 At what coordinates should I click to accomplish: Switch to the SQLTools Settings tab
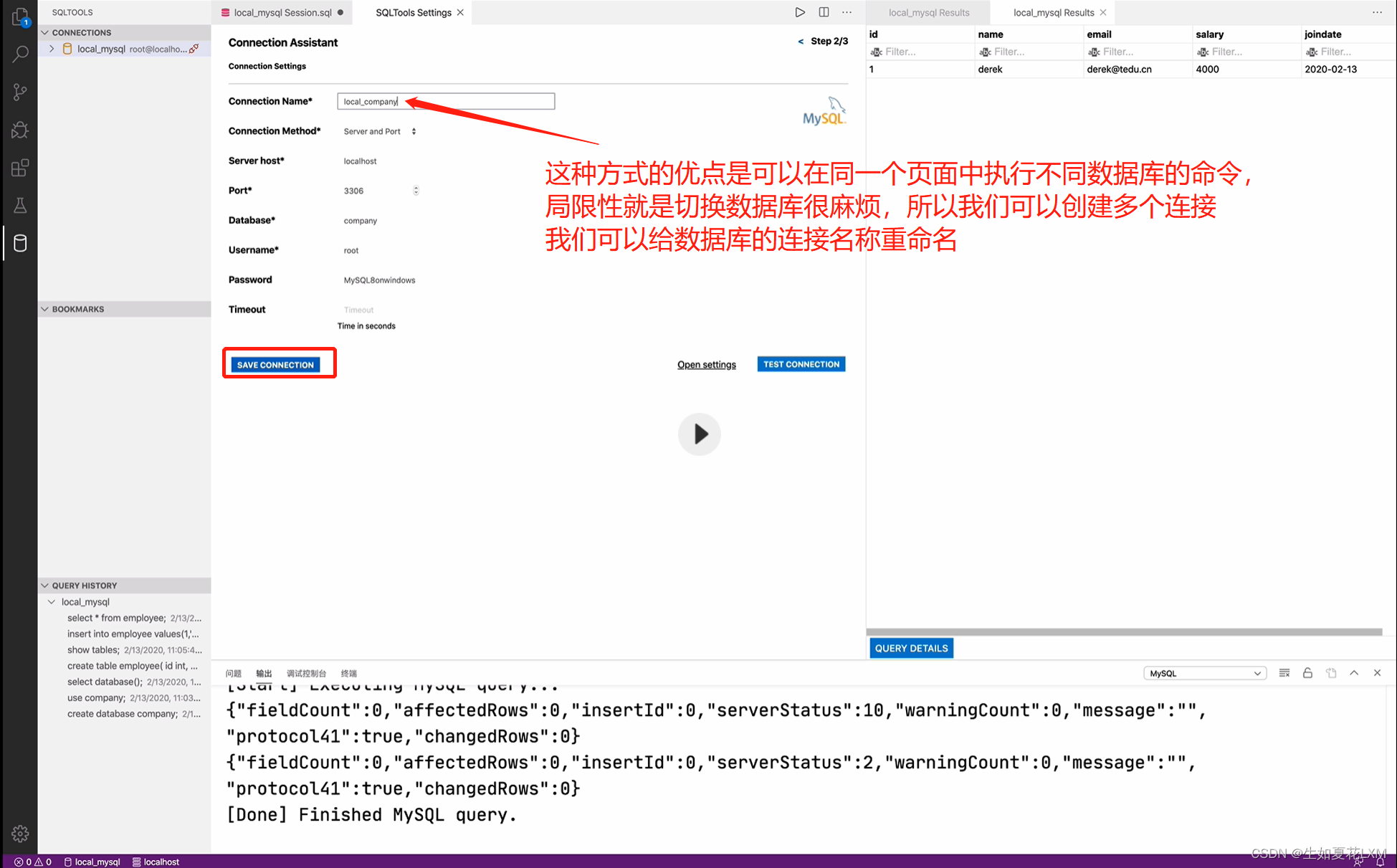(413, 12)
